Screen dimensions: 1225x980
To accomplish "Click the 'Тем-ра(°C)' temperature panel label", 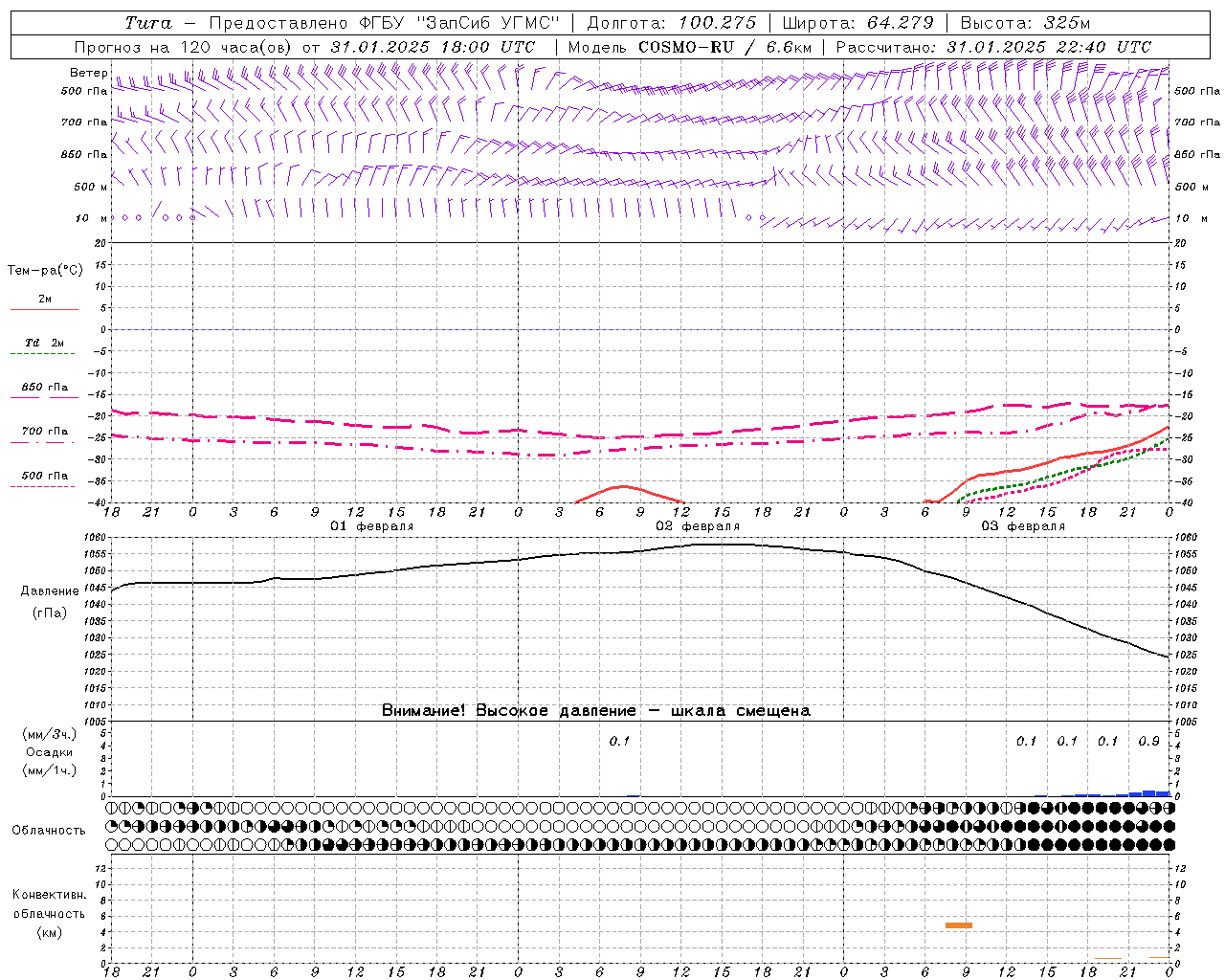I will point(45,270).
